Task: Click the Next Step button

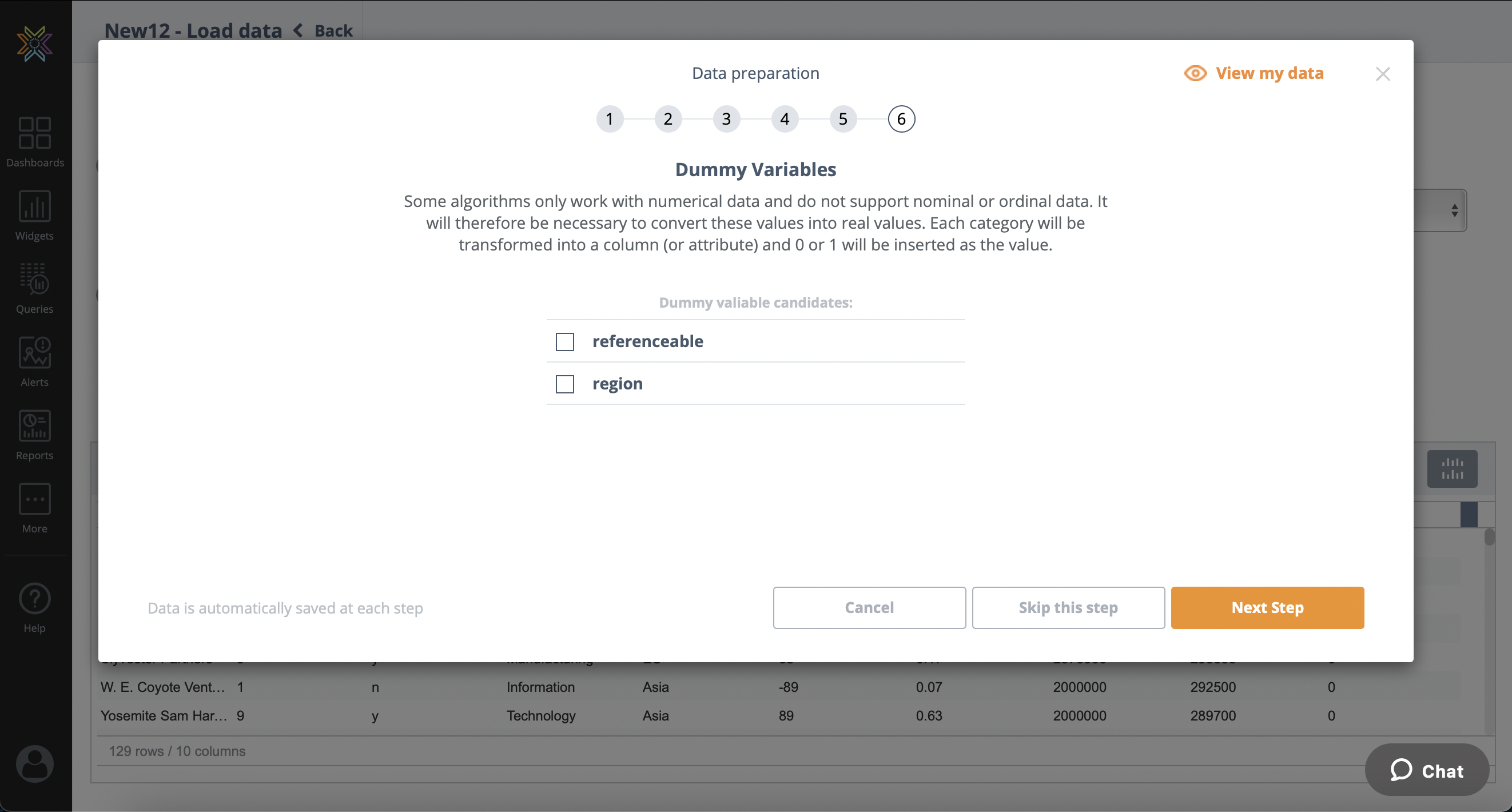Action: click(1267, 607)
